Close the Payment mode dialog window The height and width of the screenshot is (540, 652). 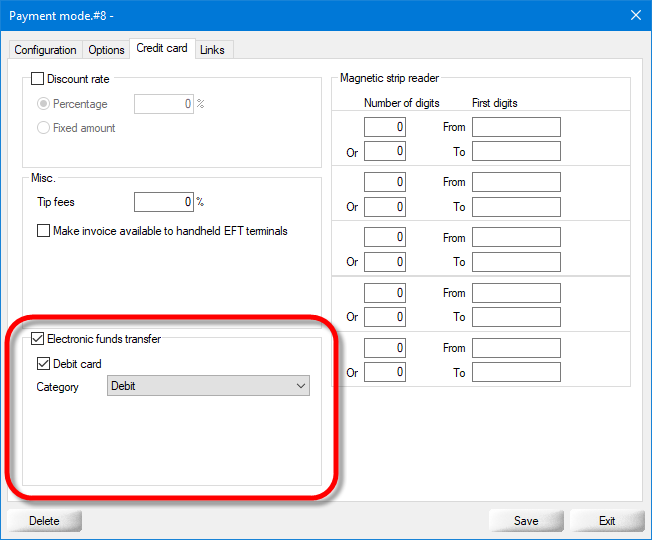click(635, 15)
